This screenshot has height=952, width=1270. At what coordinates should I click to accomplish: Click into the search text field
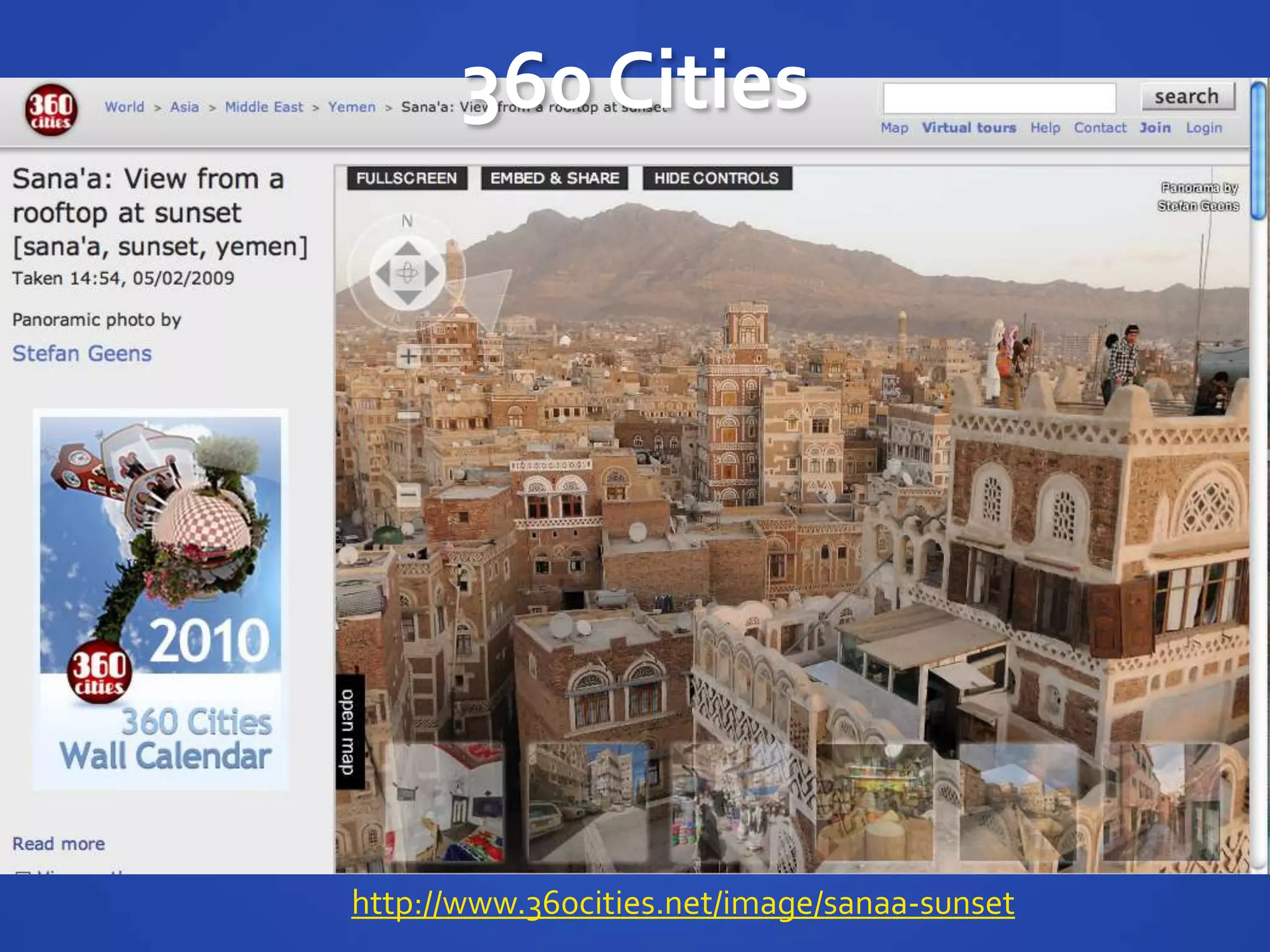(x=1000, y=97)
